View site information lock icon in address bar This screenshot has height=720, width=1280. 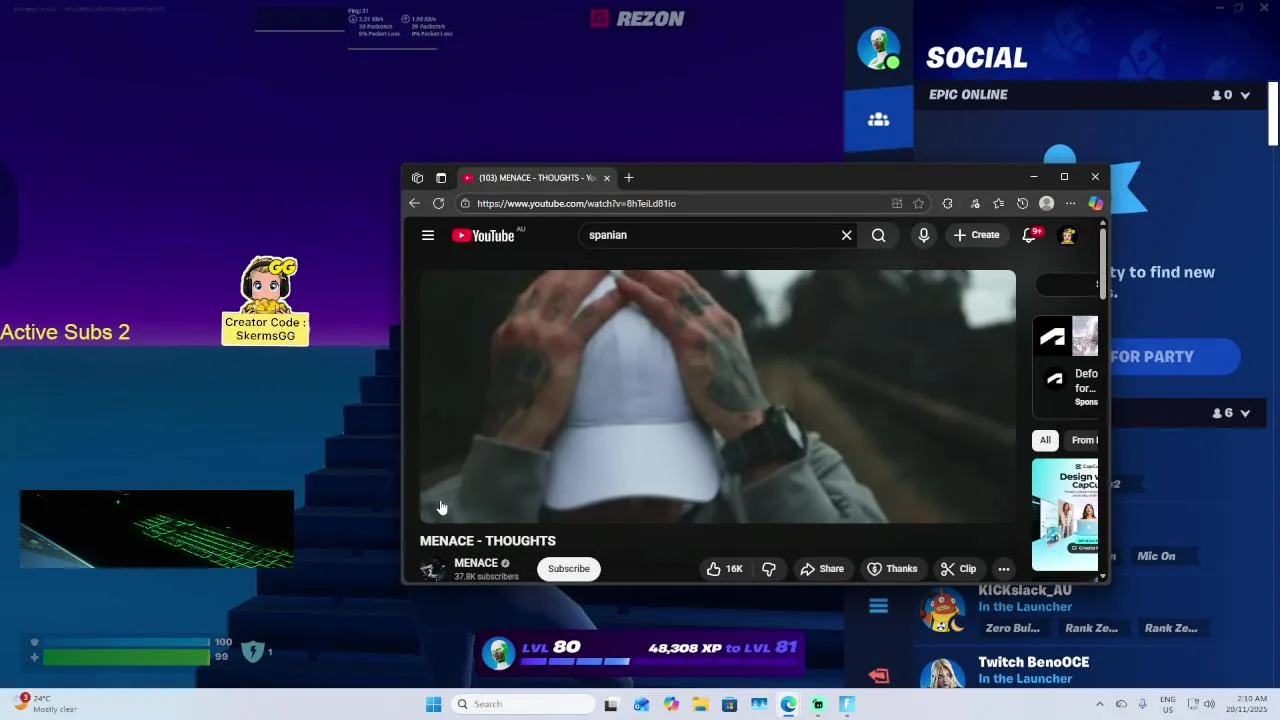pyautogui.click(x=464, y=203)
